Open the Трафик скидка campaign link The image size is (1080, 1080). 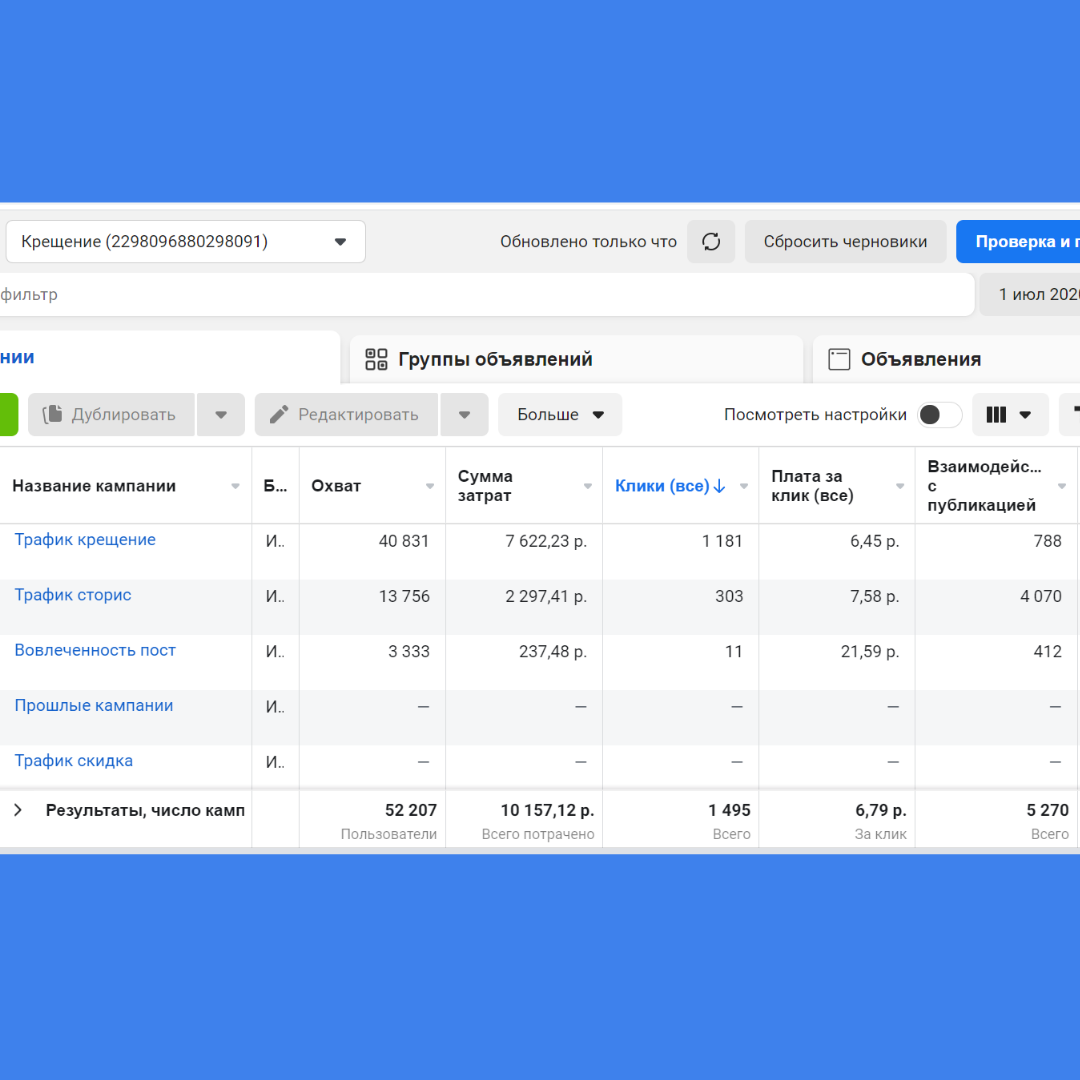click(74, 760)
